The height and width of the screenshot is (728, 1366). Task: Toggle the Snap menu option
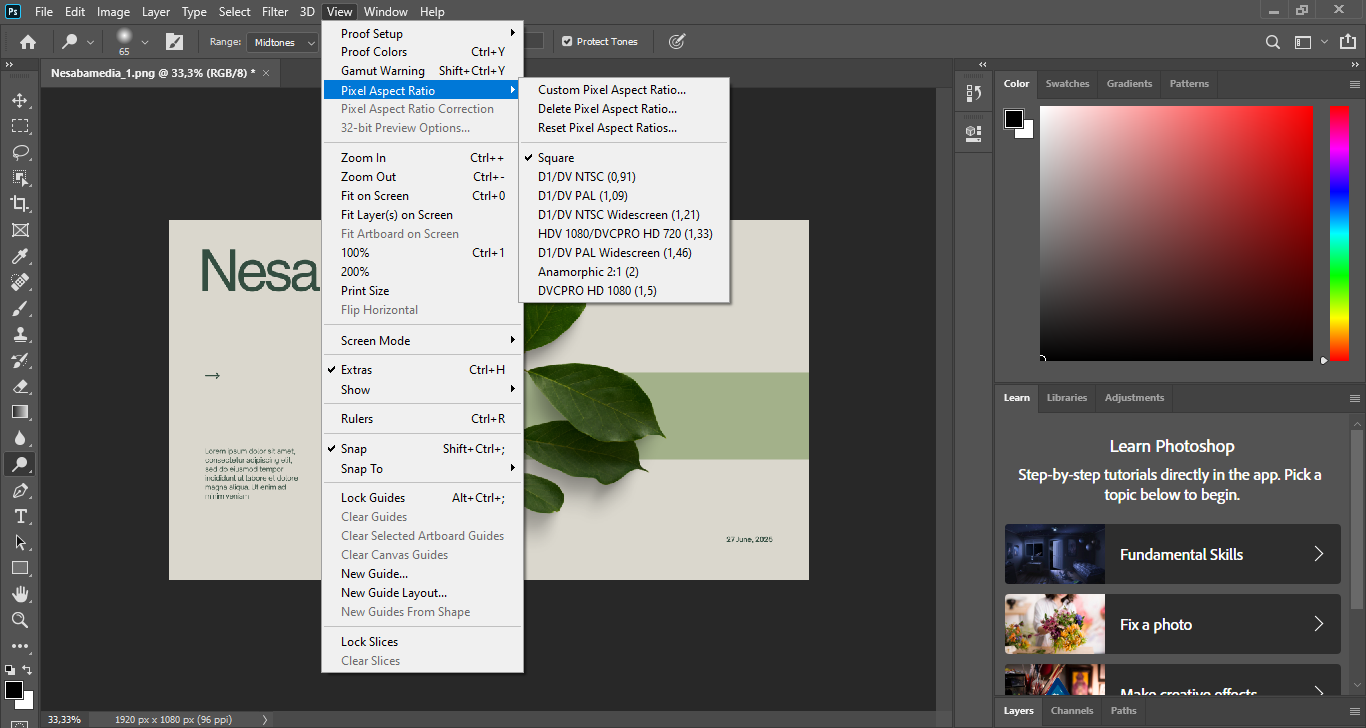tap(354, 449)
